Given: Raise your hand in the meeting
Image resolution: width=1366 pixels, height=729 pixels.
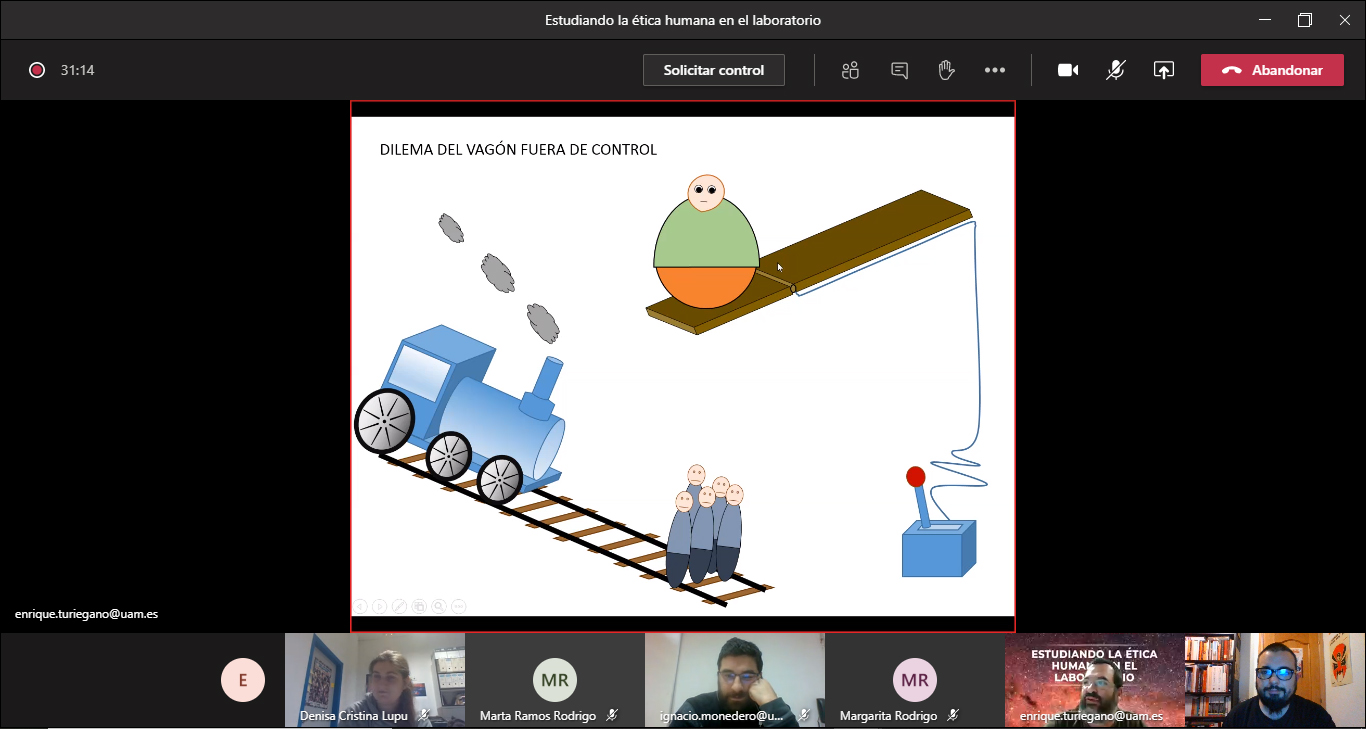Looking at the screenshot, I should click(946, 70).
